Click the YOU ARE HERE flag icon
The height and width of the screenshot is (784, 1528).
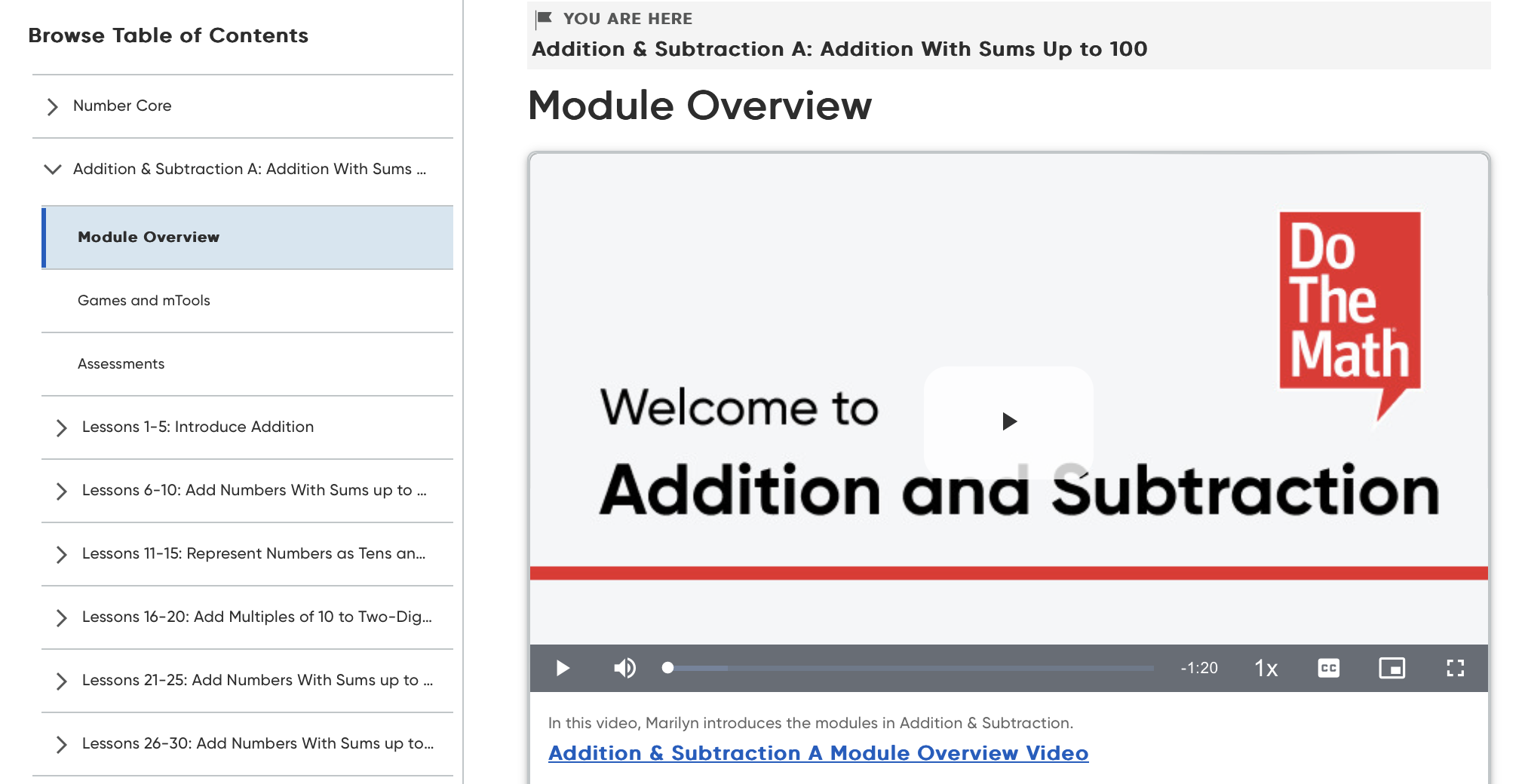point(544,18)
